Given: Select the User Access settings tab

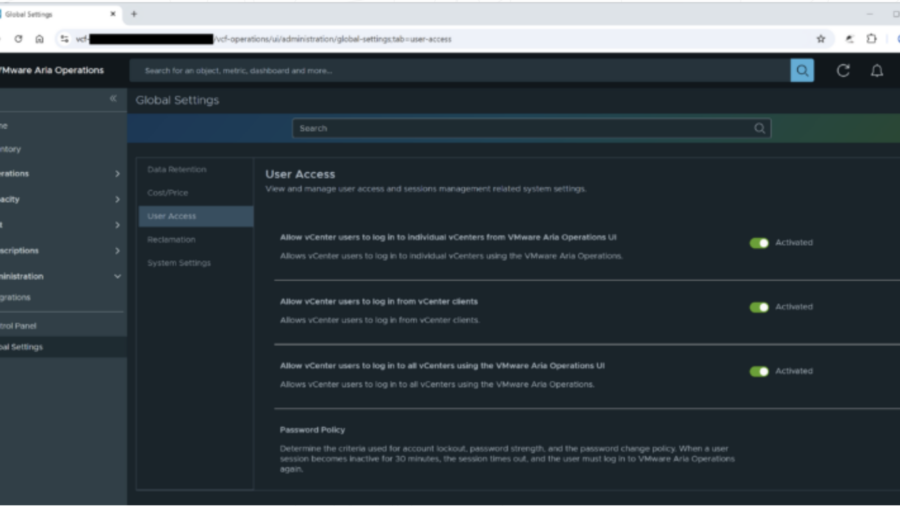Looking at the screenshot, I should 196,216.
